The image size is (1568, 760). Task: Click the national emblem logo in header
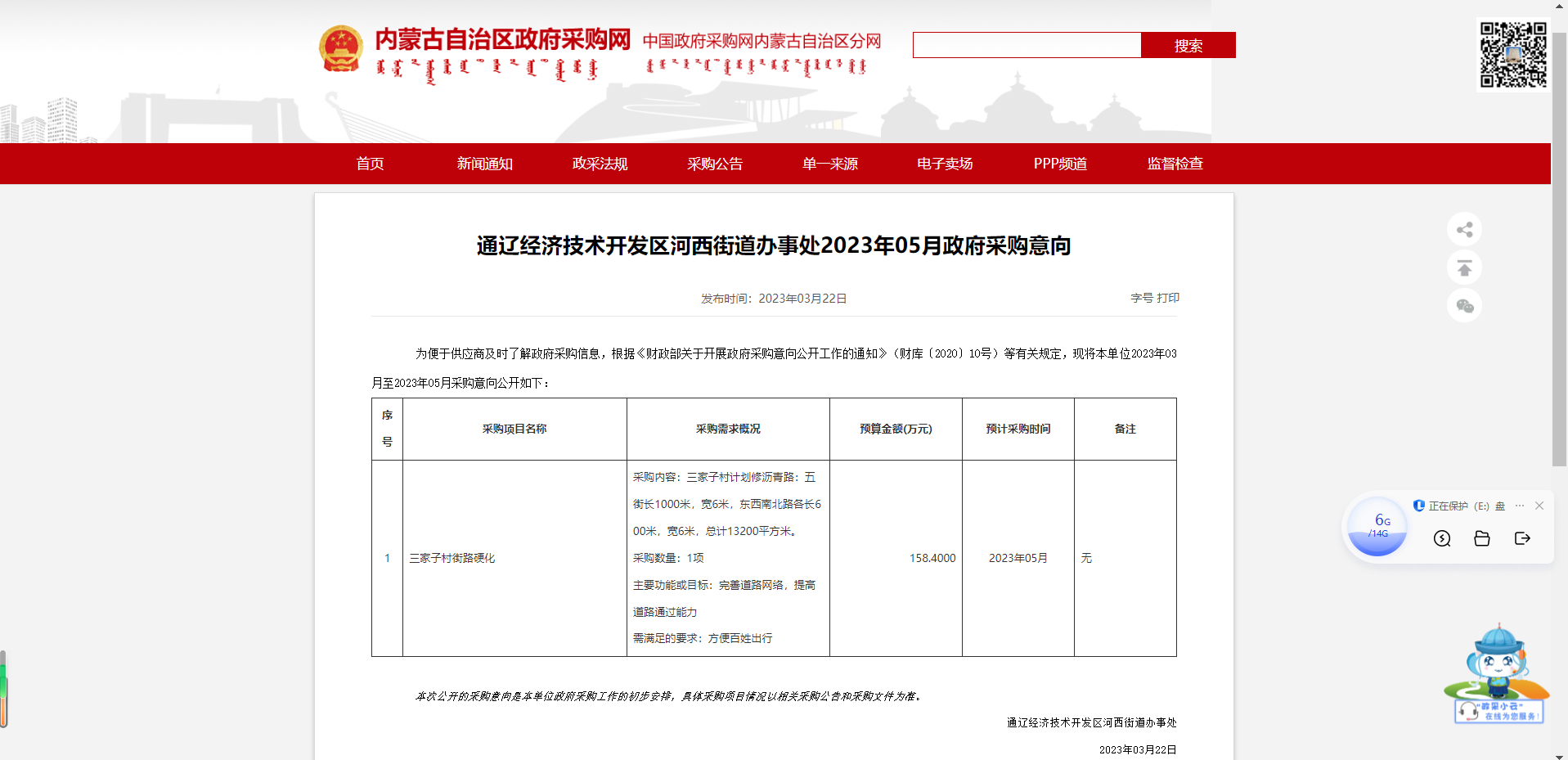click(x=341, y=49)
